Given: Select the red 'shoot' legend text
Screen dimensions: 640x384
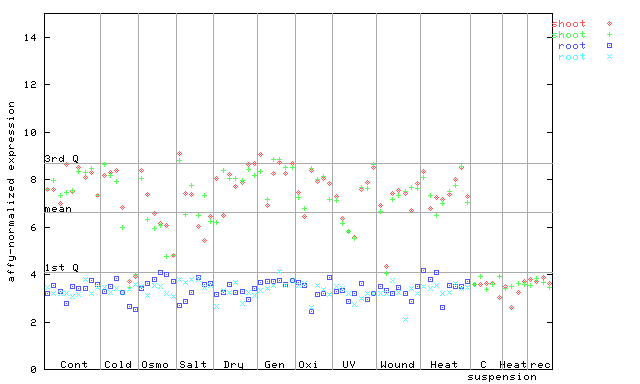Looking at the screenshot, I should tap(569, 24).
